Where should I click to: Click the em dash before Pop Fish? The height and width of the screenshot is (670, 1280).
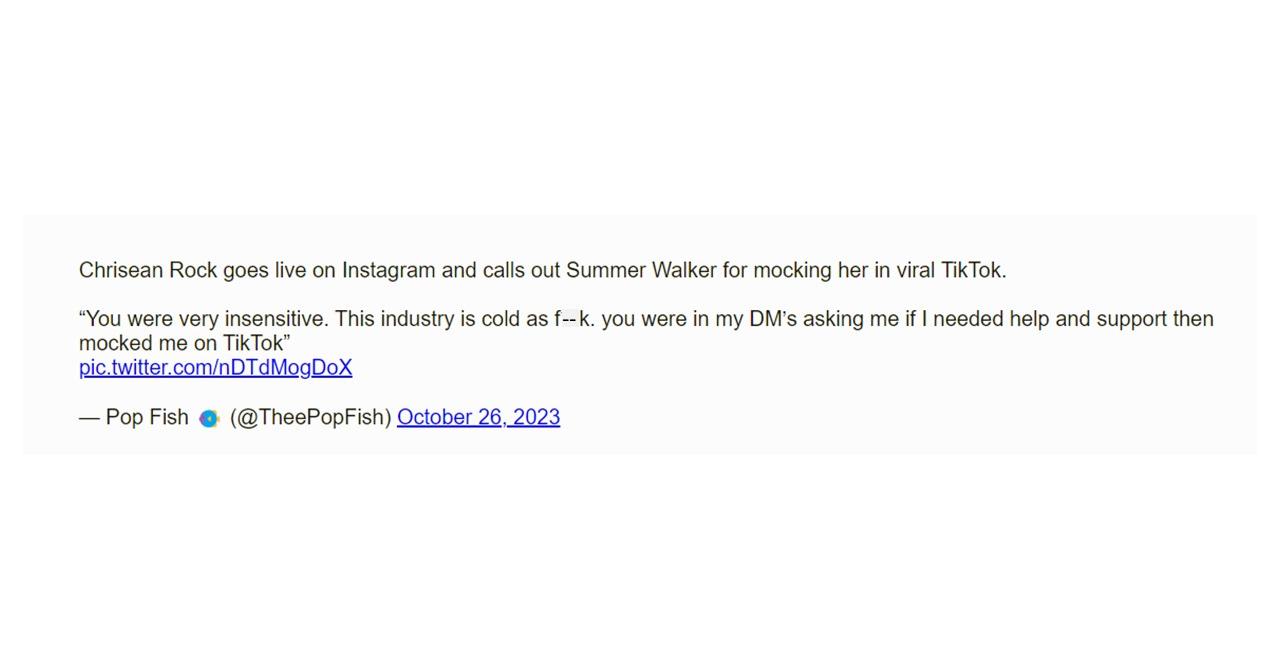(x=89, y=418)
